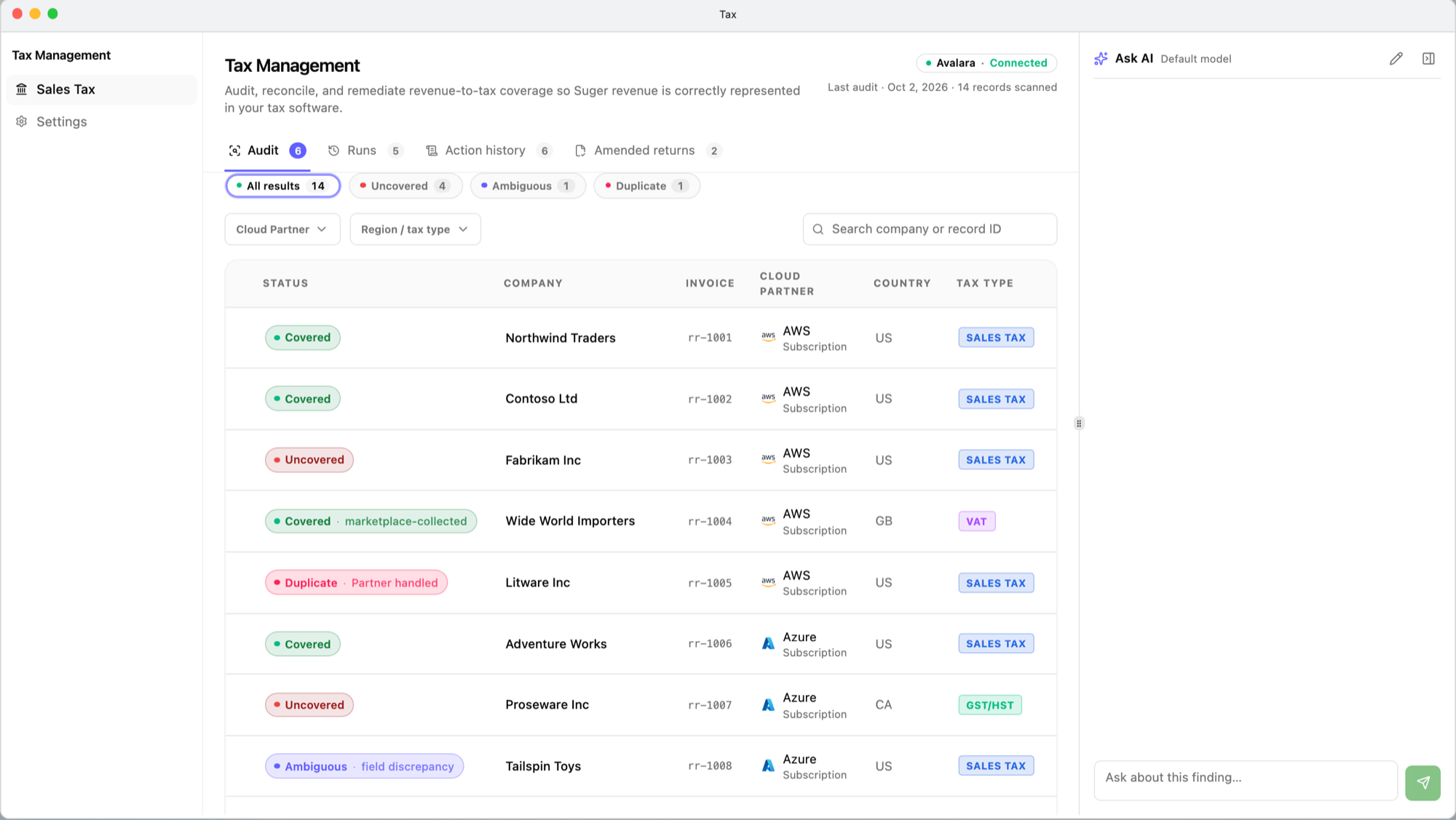The height and width of the screenshot is (820, 1456).
Task: Select invoice rr-1004
Action: 710,521
